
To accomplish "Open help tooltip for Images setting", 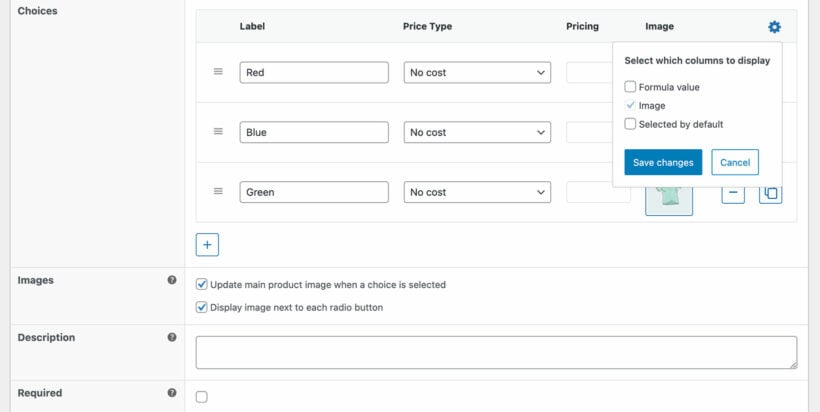I will tap(172, 280).
